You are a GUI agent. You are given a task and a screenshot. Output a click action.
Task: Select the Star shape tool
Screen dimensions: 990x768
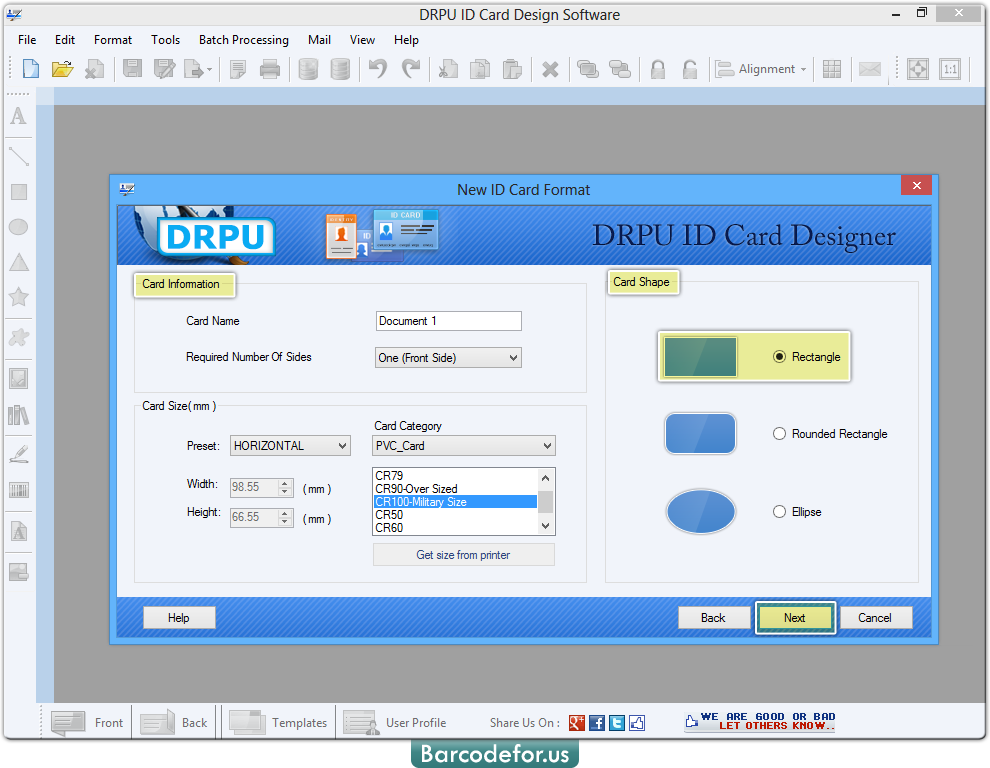(18, 297)
